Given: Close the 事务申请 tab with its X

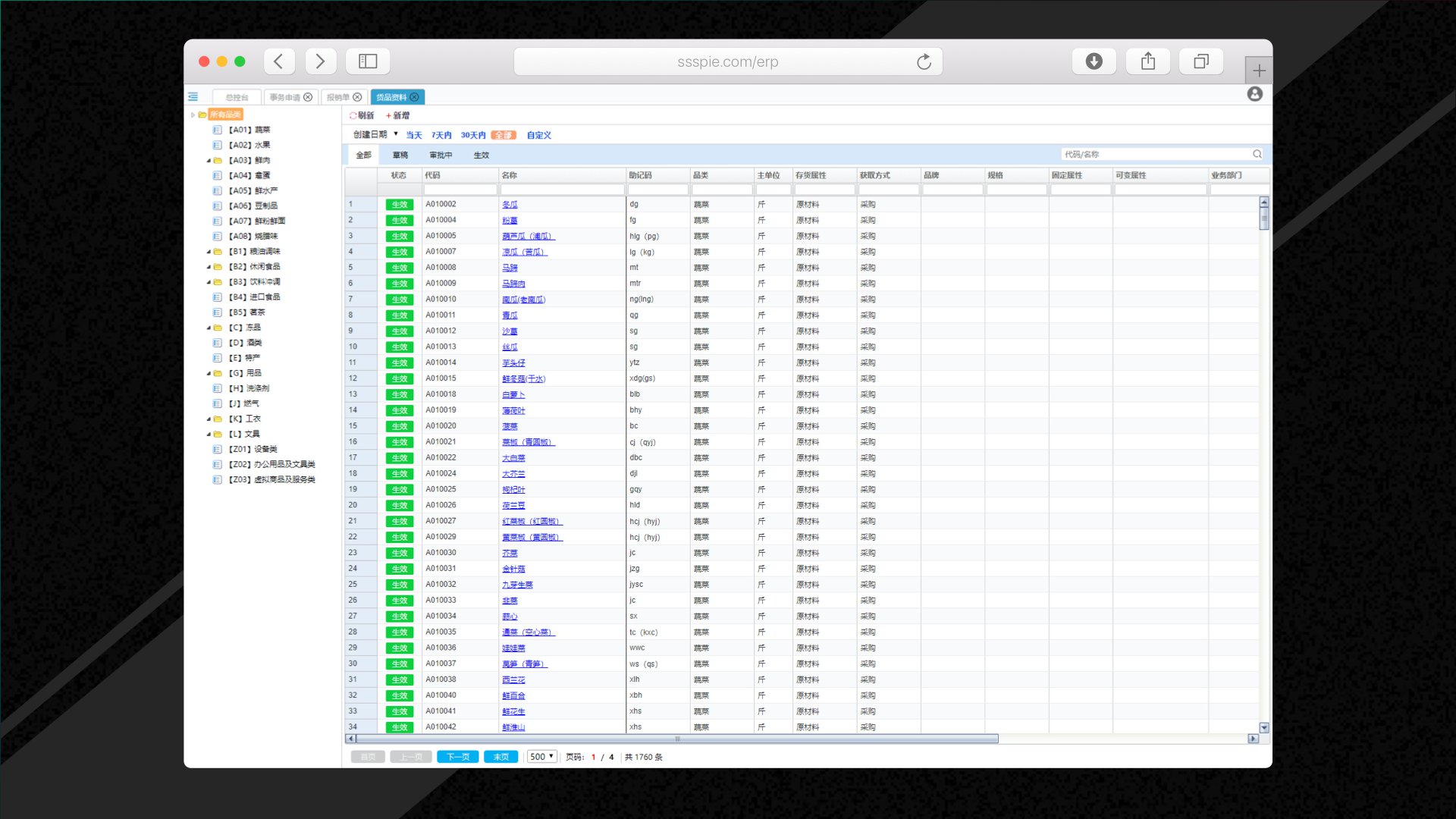Looking at the screenshot, I should point(308,97).
